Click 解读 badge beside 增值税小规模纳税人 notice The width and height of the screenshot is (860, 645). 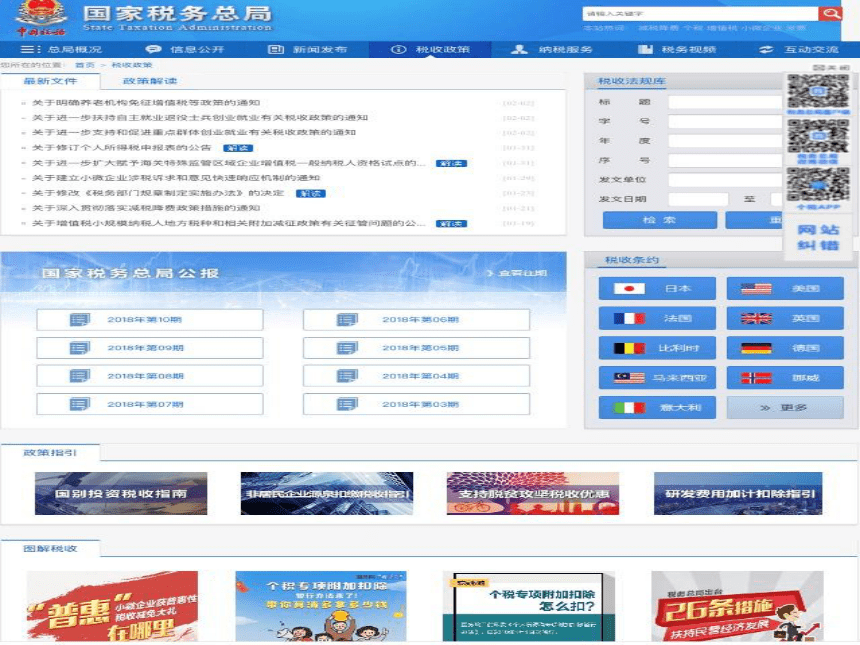click(451, 224)
